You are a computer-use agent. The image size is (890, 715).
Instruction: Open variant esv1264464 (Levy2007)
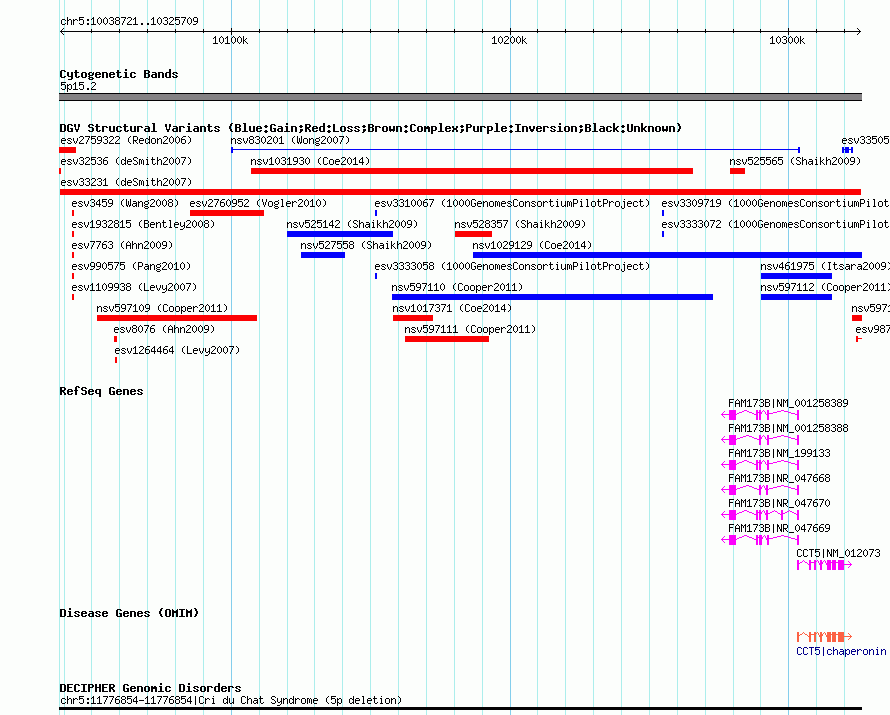pos(177,350)
